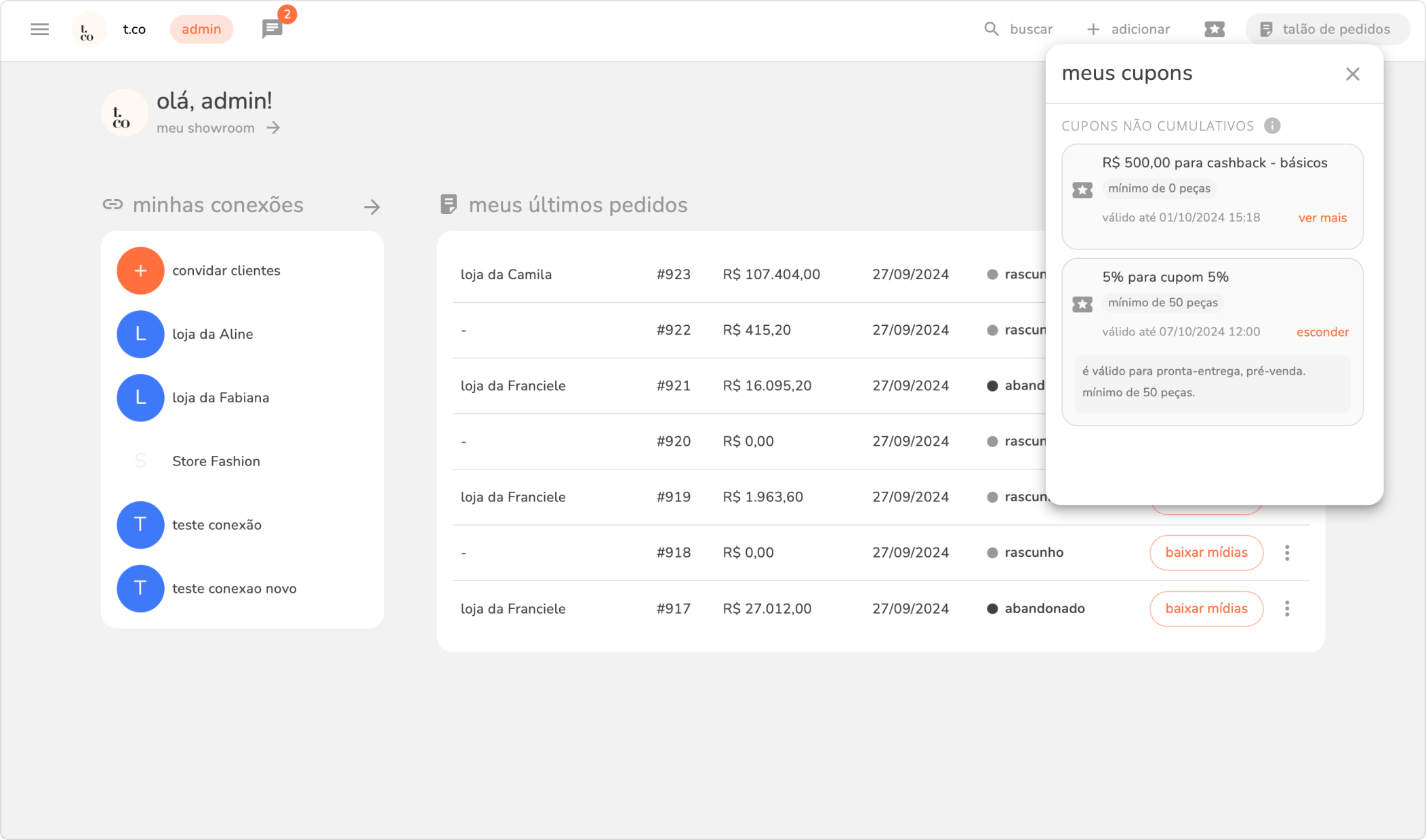Screen dimensions: 1426x840
Task: Open talão de pedidos
Action: point(1326,29)
